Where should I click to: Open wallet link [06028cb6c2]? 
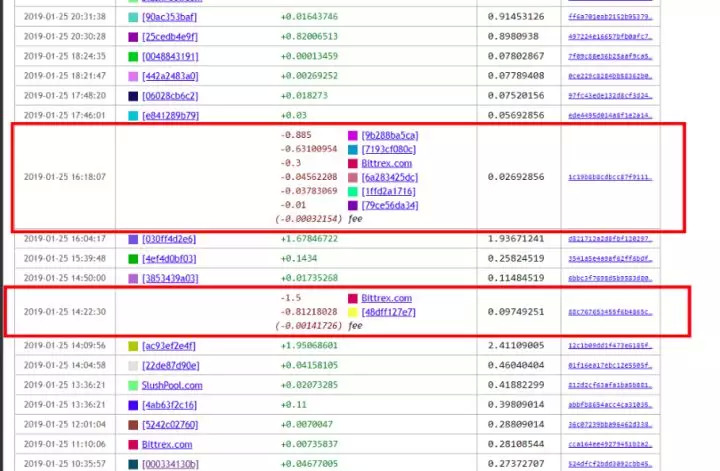coord(170,96)
